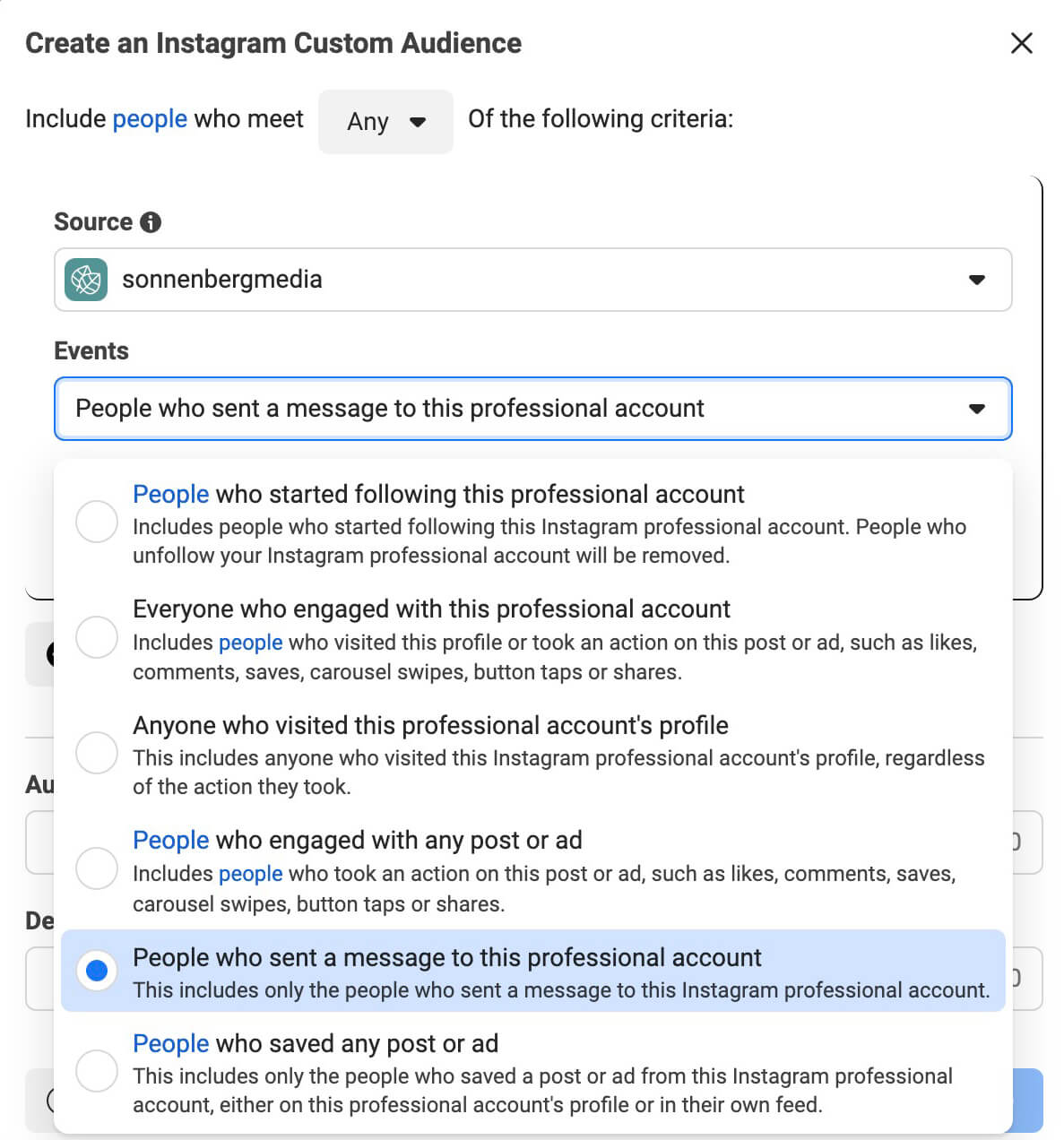1064x1140 pixels.
Task: Collapse the Events dropdown arrow
Action: click(x=976, y=409)
